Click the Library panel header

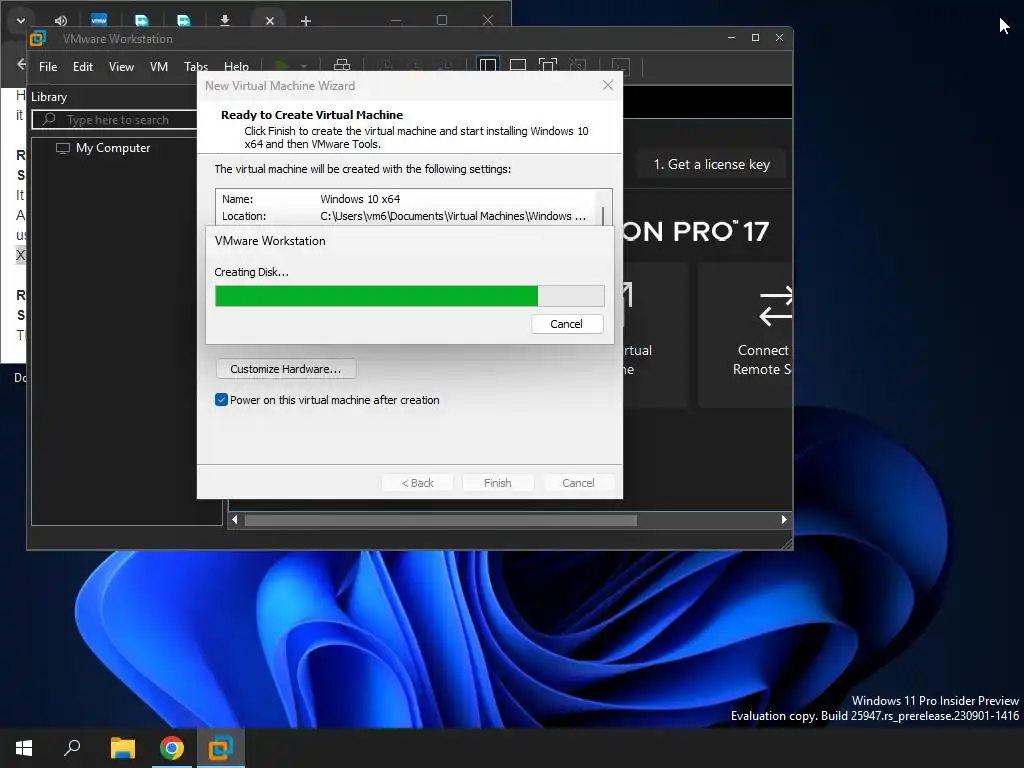[x=49, y=97]
